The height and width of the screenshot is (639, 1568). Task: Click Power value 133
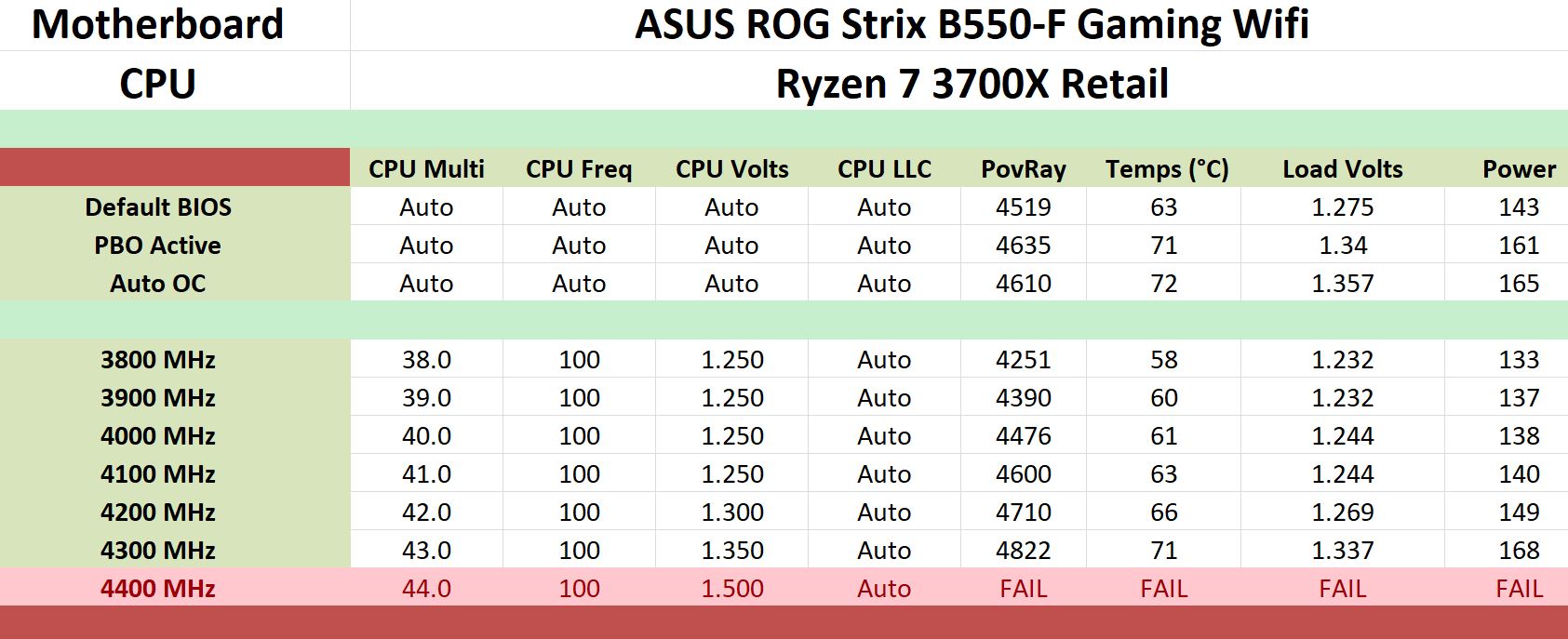point(1519,360)
